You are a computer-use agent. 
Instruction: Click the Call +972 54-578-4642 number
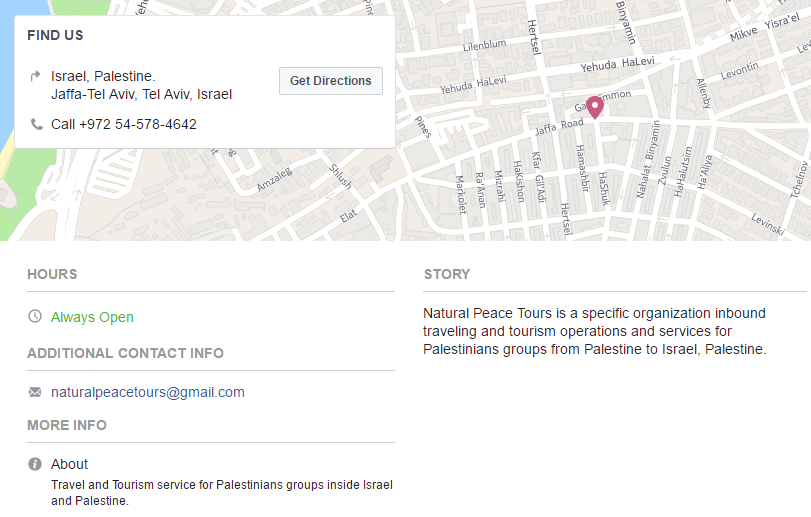(x=124, y=124)
